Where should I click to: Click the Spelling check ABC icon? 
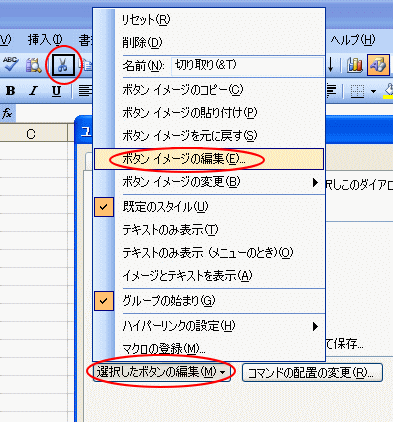[11, 64]
